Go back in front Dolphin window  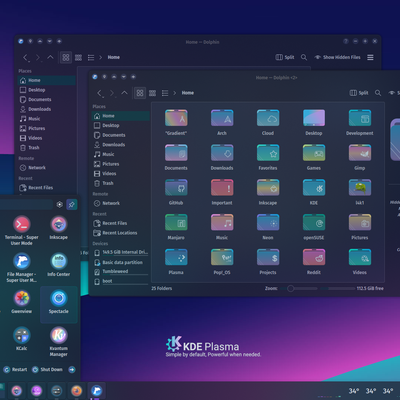pyautogui.click(x=99, y=93)
